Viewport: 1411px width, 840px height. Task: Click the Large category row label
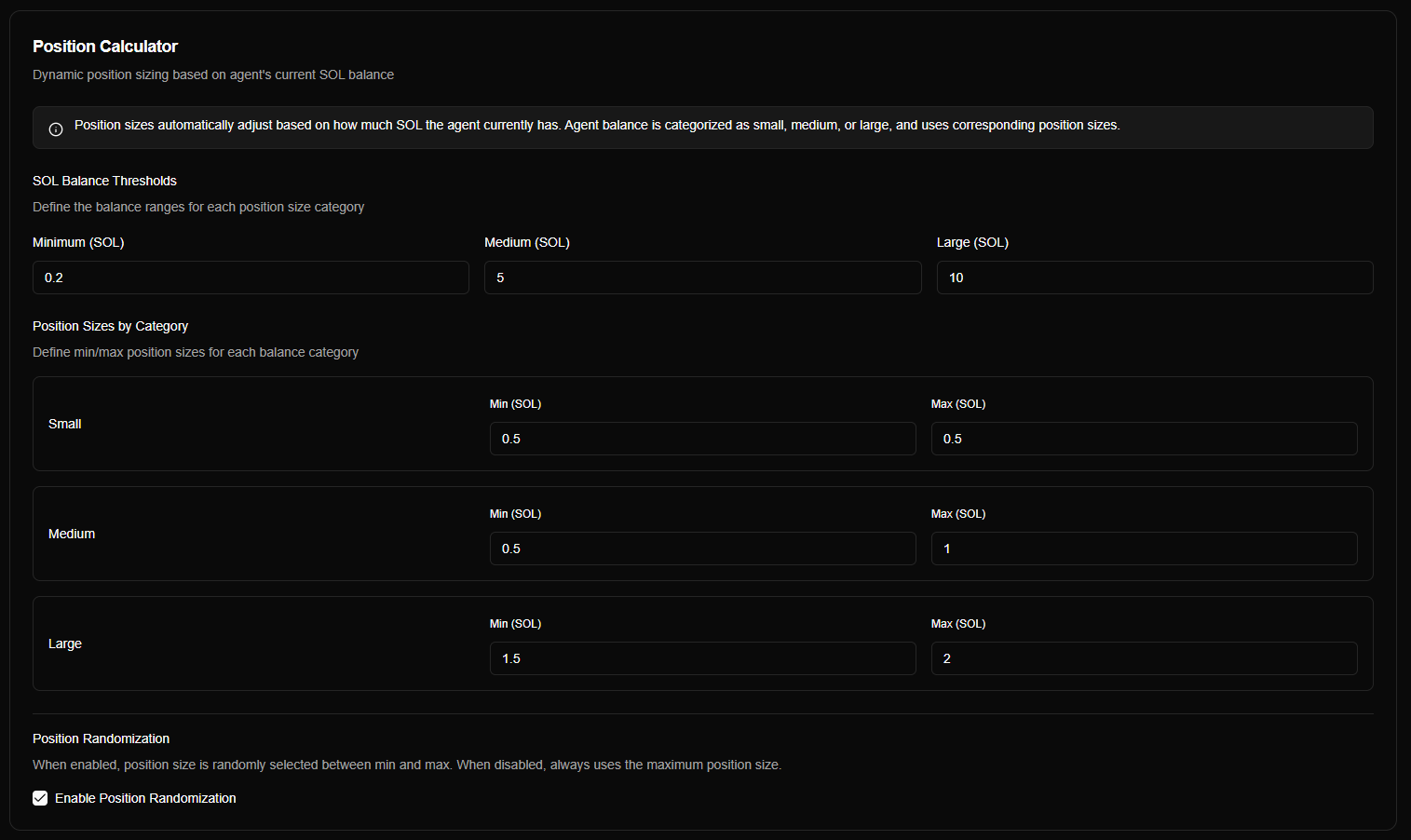65,644
